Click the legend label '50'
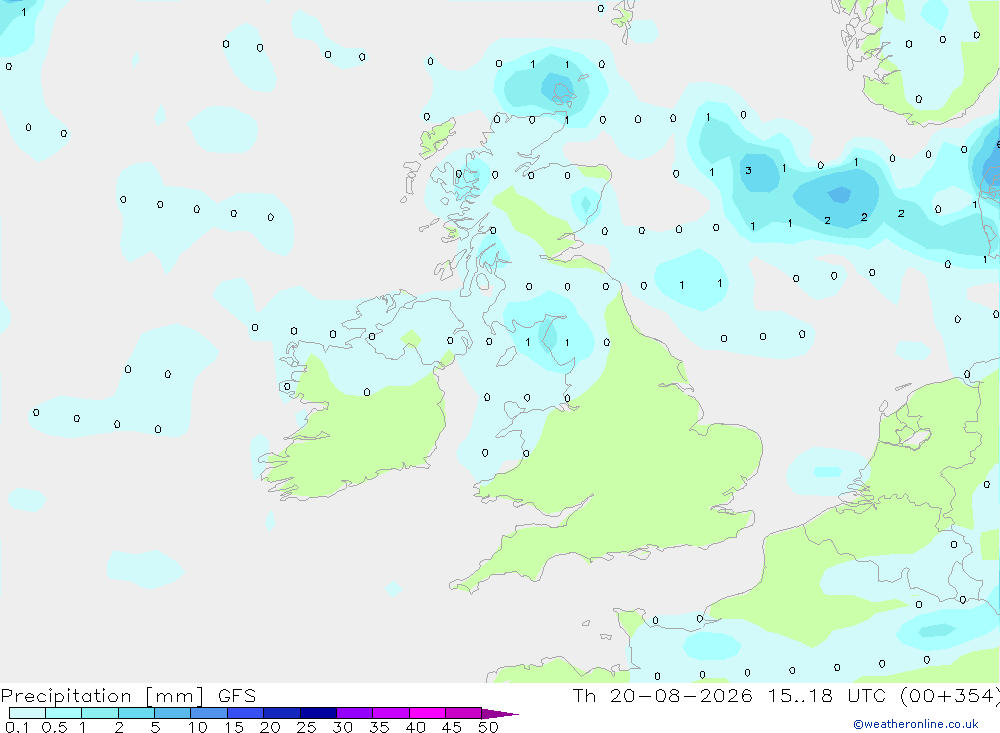 [x=488, y=727]
